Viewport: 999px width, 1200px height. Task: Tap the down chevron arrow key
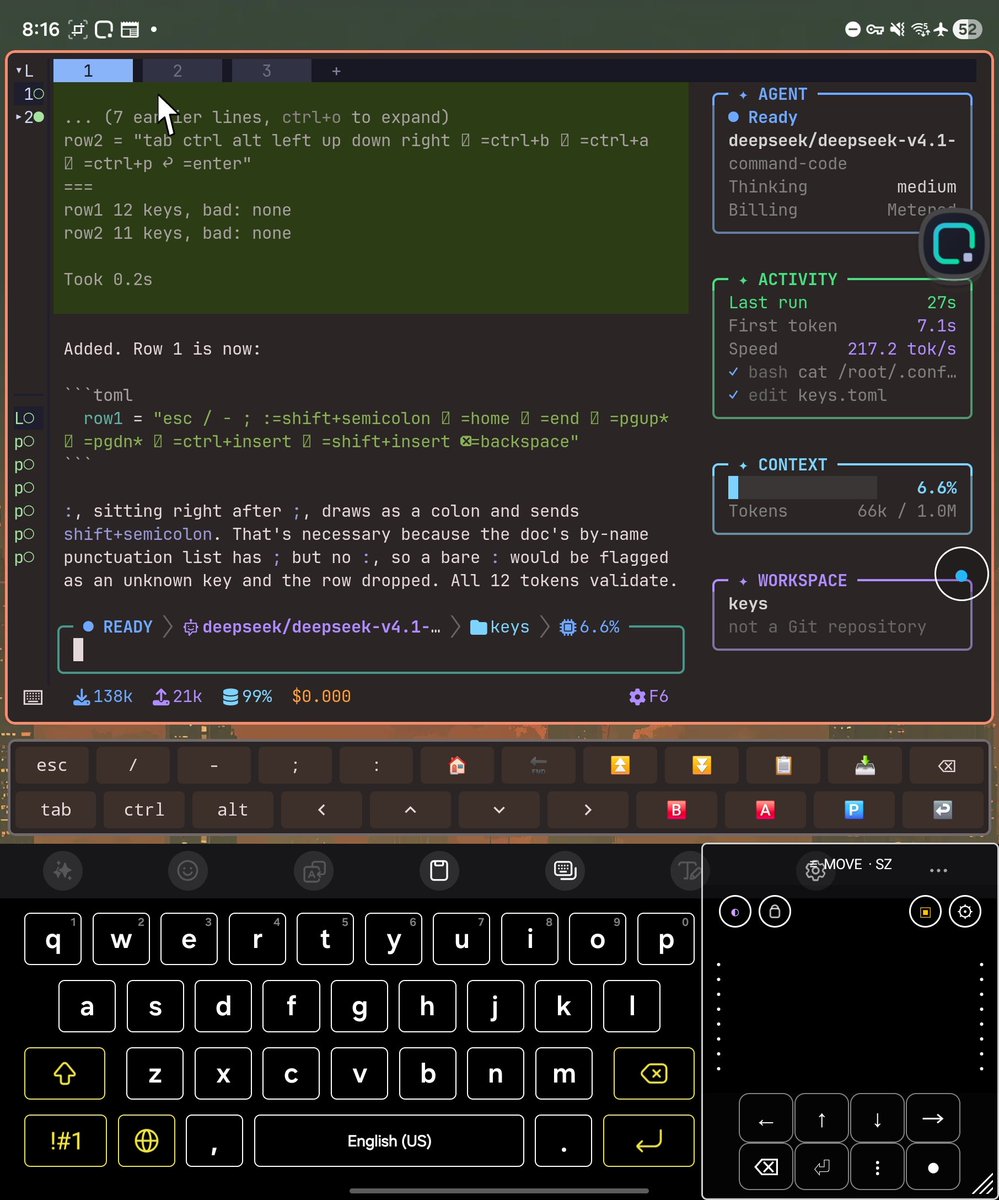click(499, 809)
